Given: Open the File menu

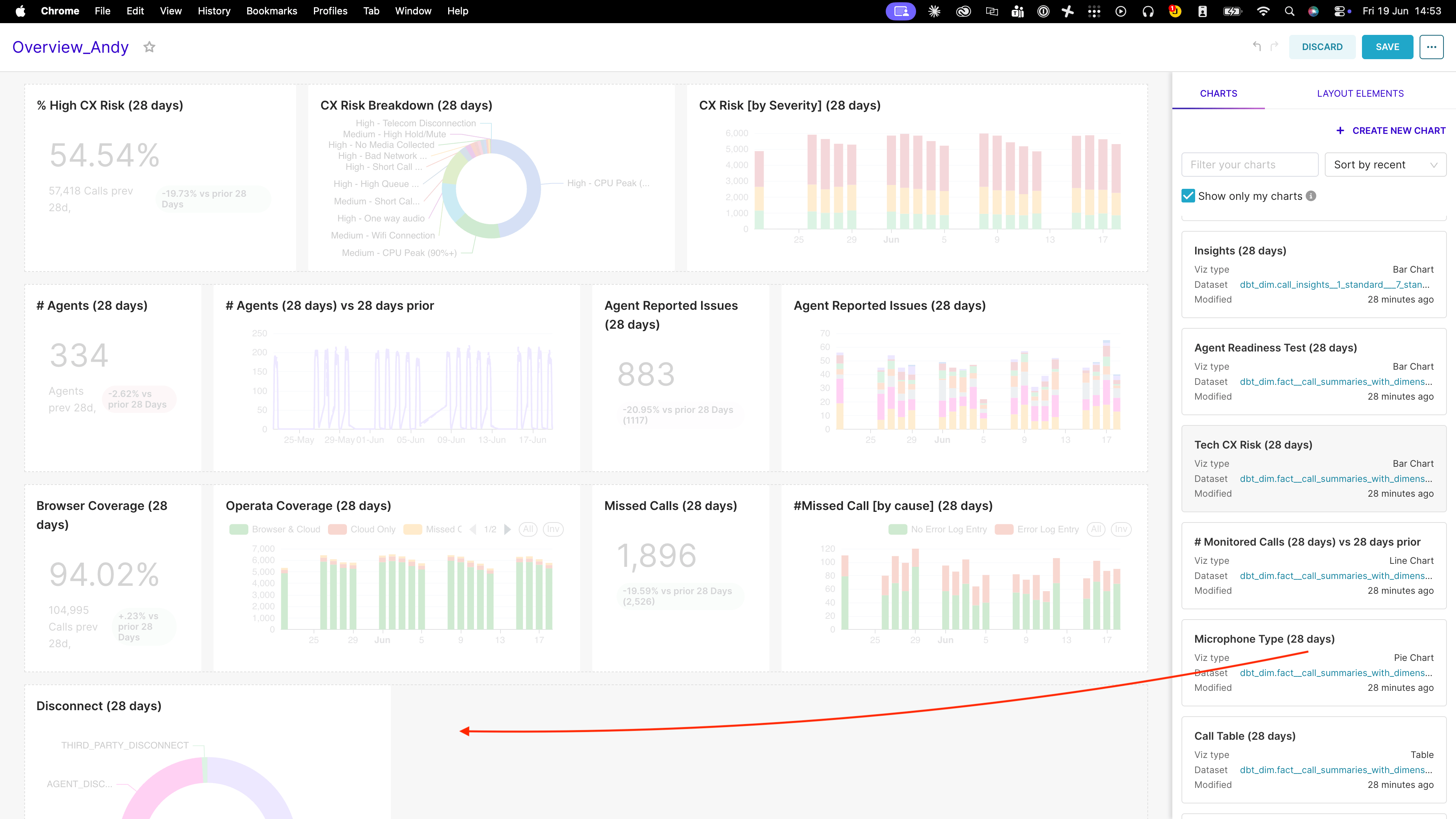Looking at the screenshot, I should [102, 11].
